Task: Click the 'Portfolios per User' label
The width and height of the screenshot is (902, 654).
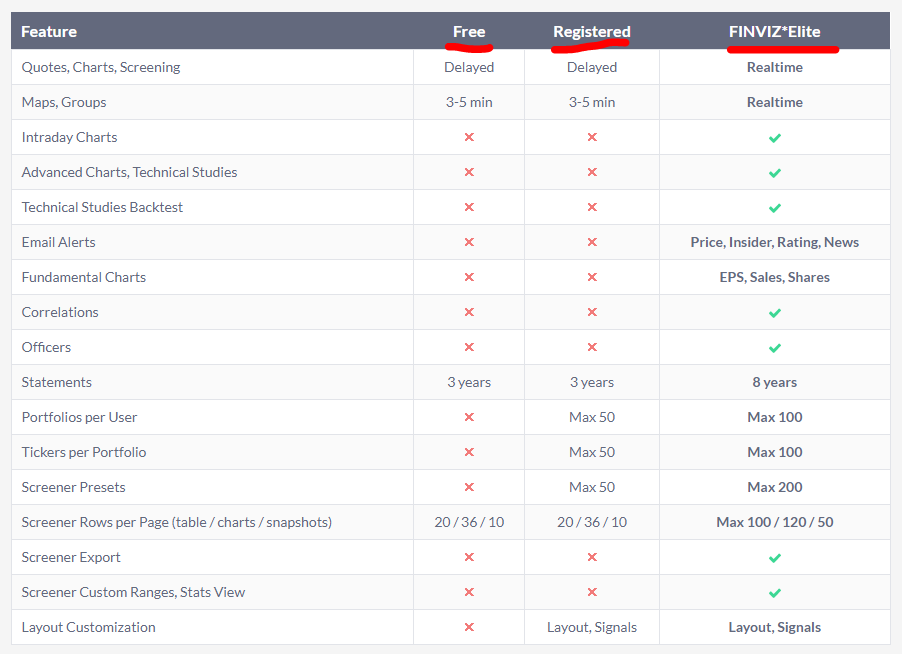Action: pyautogui.click(x=79, y=417)
